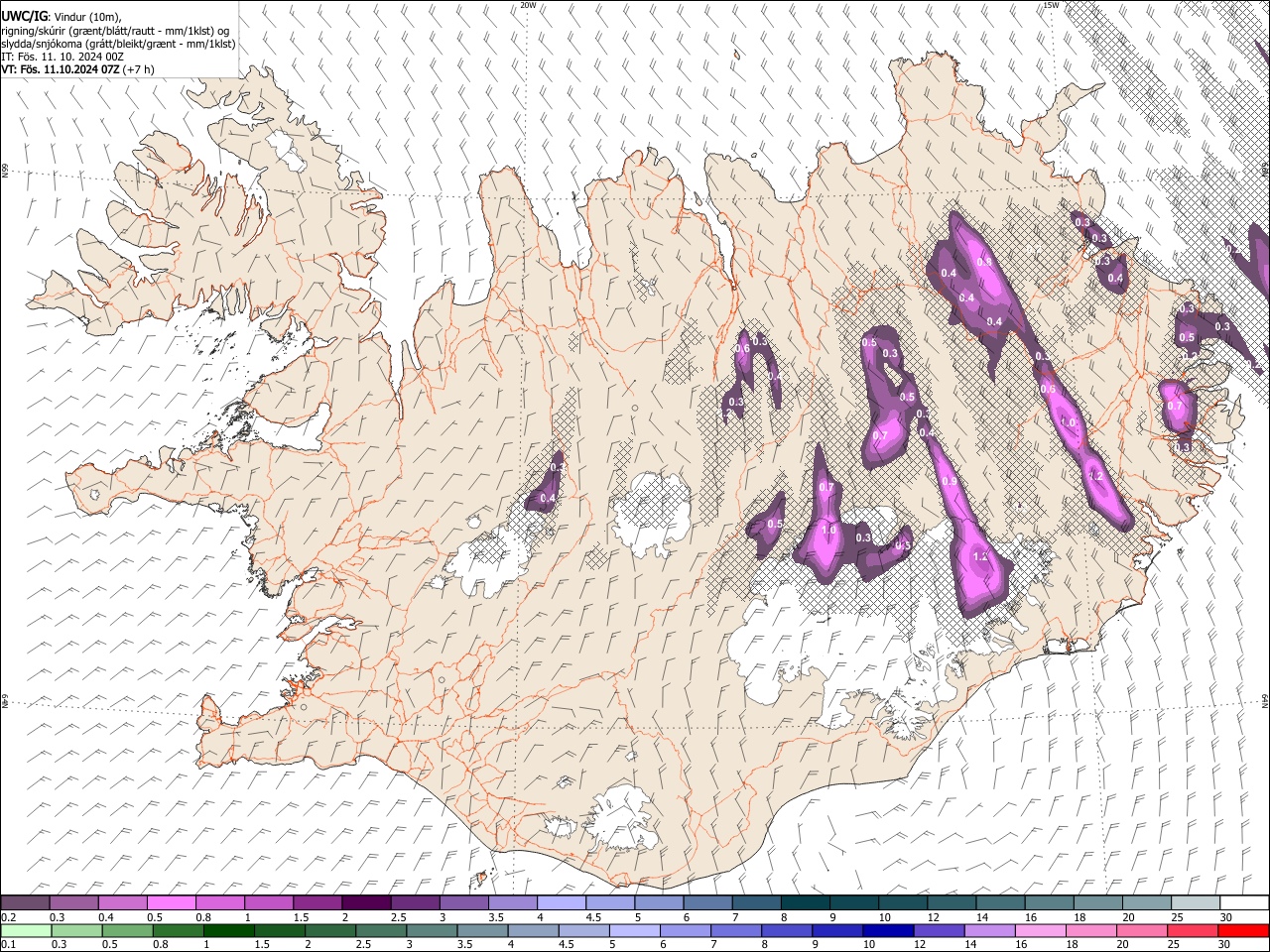Click the '0.2' label in the upper legend
The image size is (1270, 952).
(x=8, y=916)
